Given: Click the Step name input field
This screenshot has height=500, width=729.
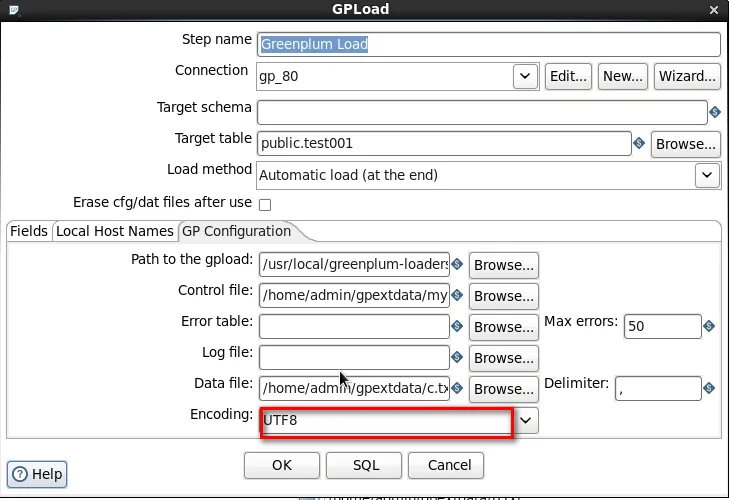Looking at the screenshot, I should pyautogui.click(x=489, y=44).
